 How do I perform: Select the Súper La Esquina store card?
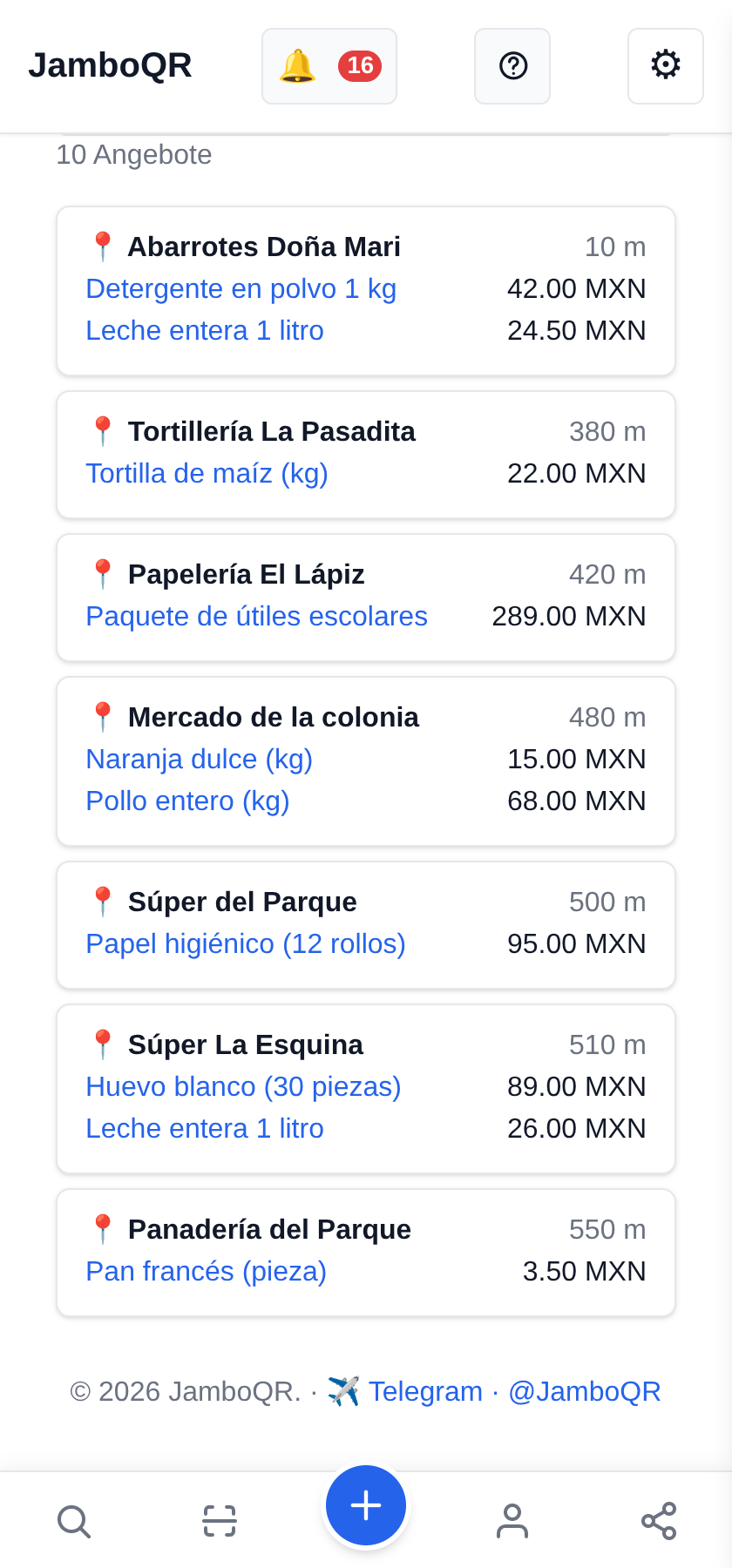pos(366,1089)
